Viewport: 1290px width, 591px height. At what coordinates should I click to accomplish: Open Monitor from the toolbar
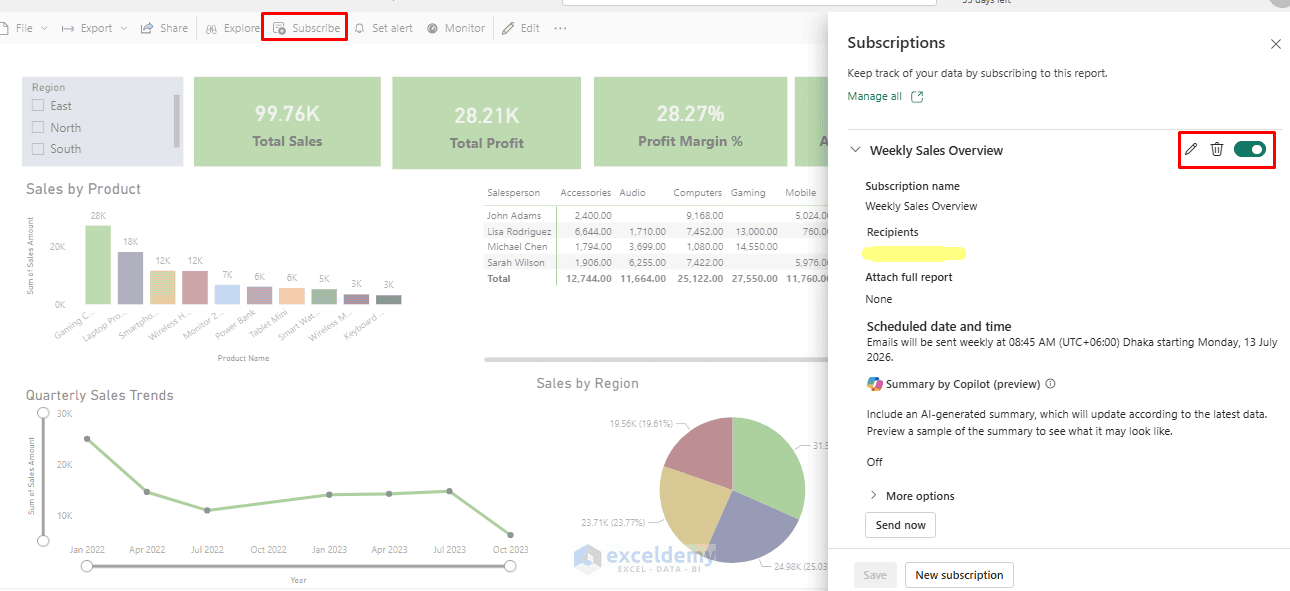tap(456, 28)
